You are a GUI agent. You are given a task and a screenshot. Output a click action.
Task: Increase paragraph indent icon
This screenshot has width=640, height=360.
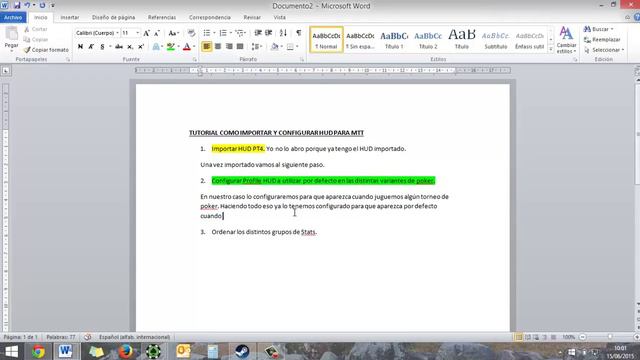269,33
